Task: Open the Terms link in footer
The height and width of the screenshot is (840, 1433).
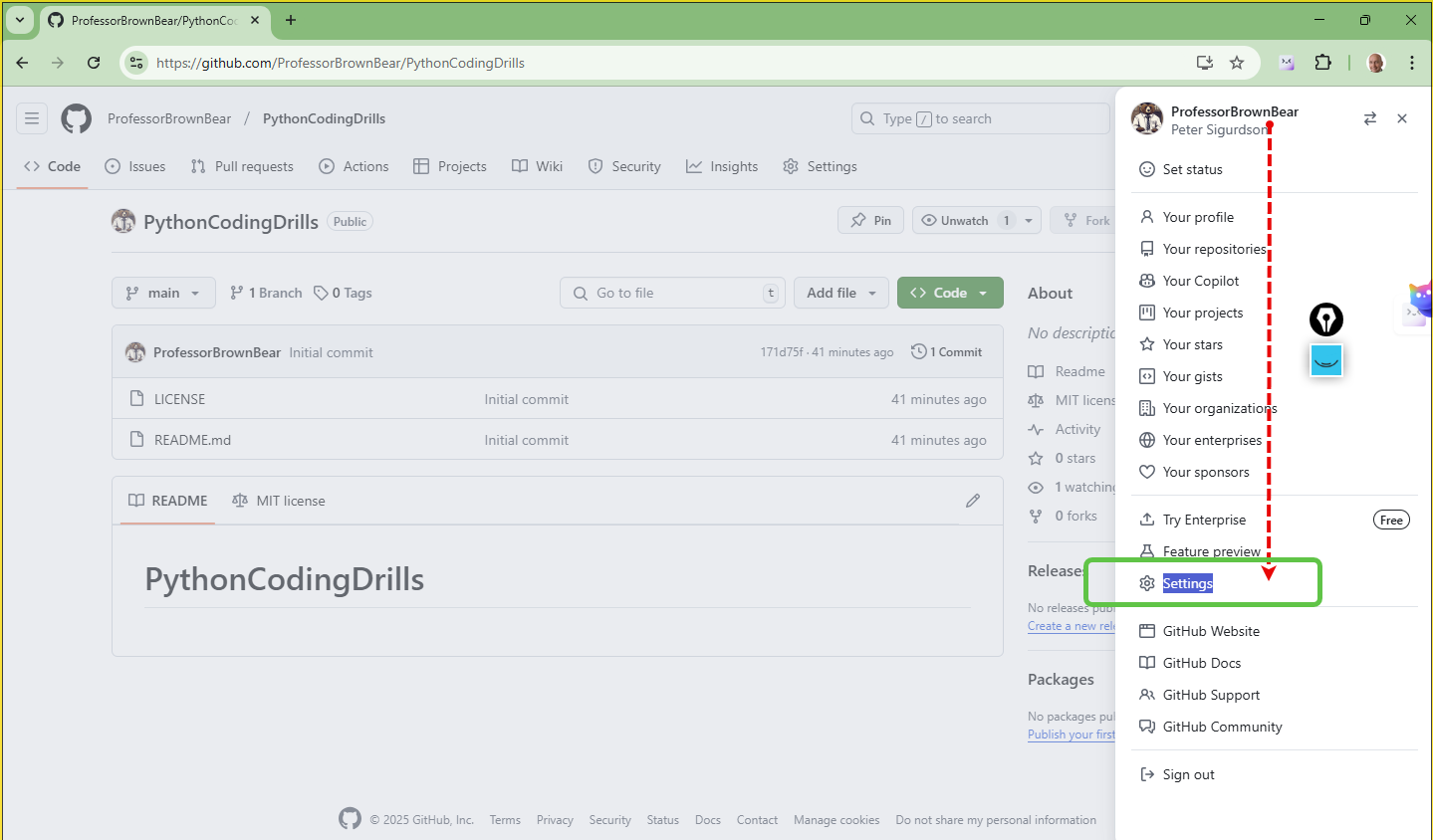Action: (505, 820)
